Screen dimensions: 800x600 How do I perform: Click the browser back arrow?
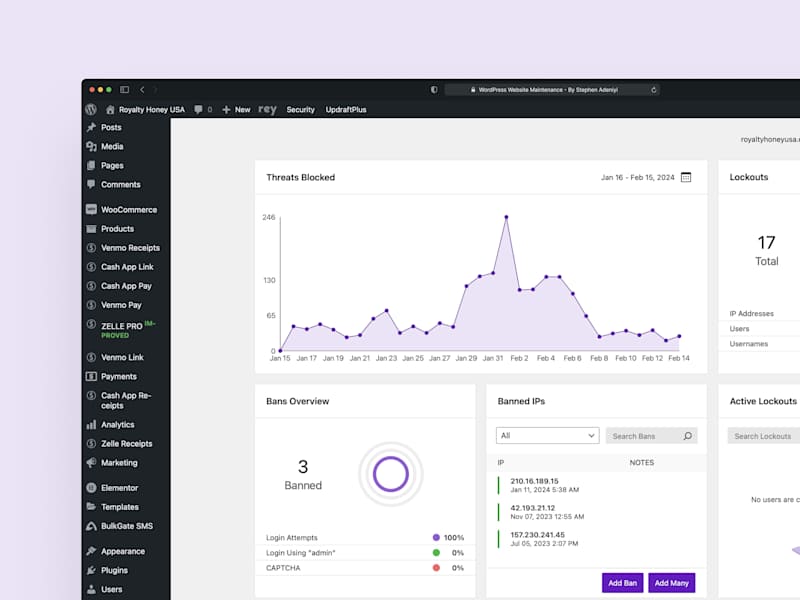[142, 90]
